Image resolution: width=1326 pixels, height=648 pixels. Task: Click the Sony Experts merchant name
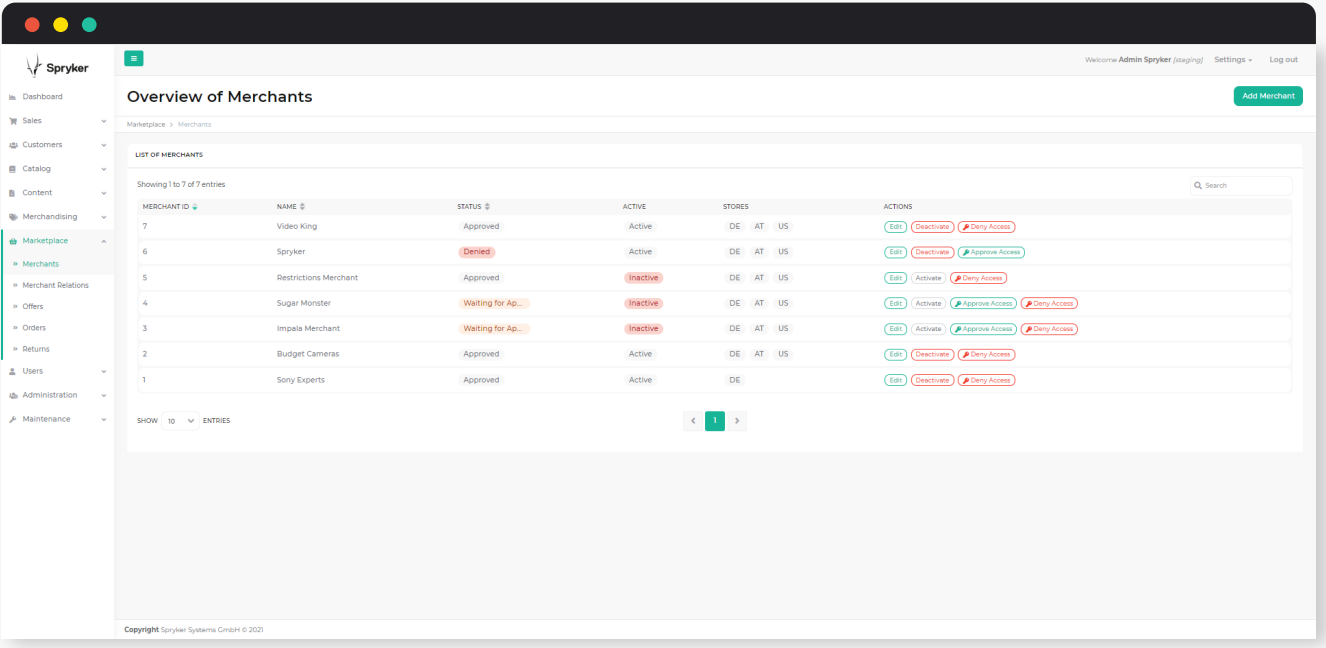[x=301, y=380]
